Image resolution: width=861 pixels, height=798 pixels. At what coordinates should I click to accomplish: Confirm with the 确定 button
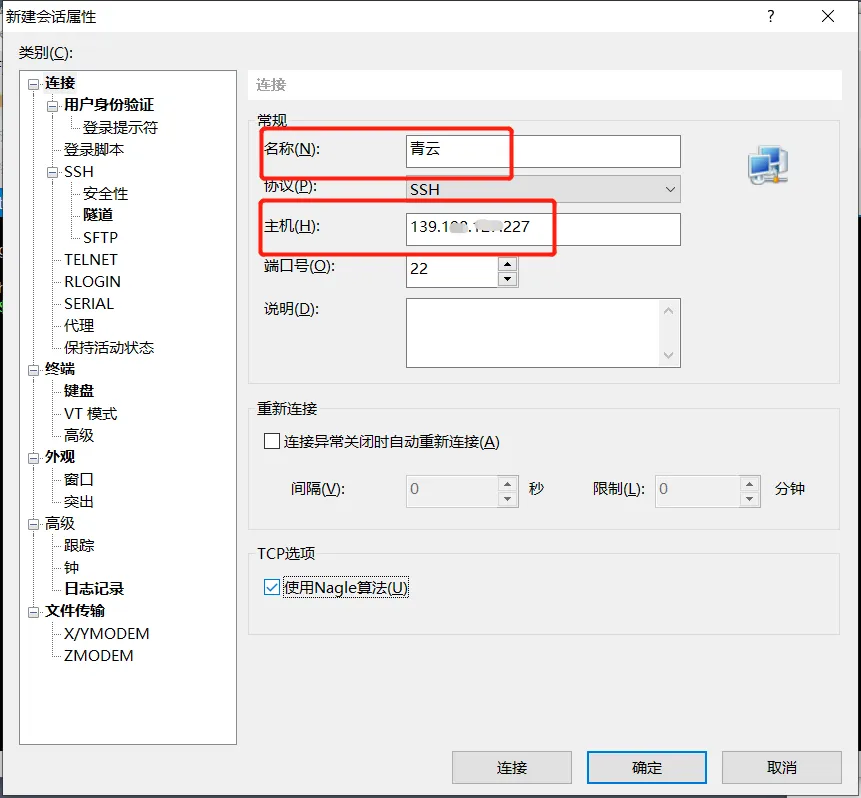646,767
